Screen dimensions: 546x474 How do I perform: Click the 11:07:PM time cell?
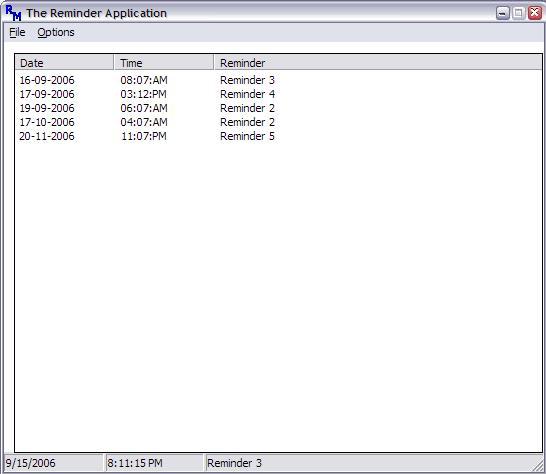point(143,136)
